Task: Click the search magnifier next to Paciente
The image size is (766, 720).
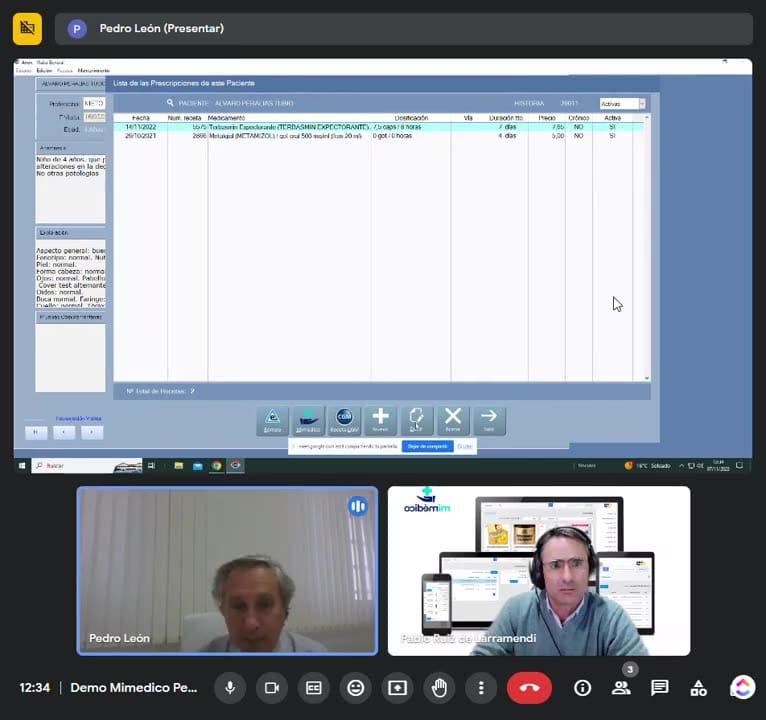Action: click(170, 103)
